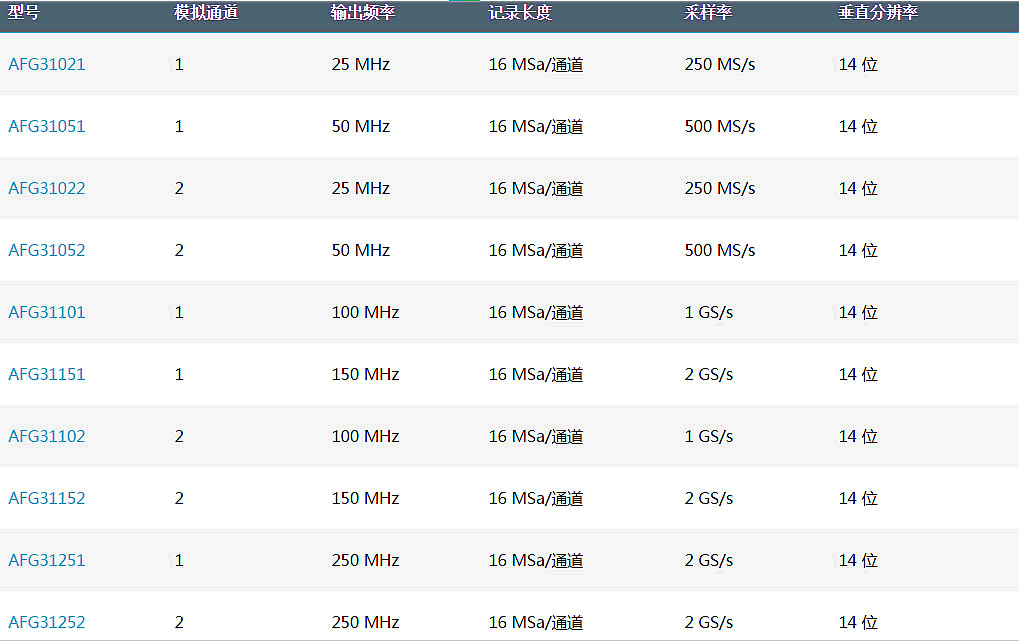
Task: Select the 250 MHz cell in AFG31252 row
Action: click(x=365, y=623)
